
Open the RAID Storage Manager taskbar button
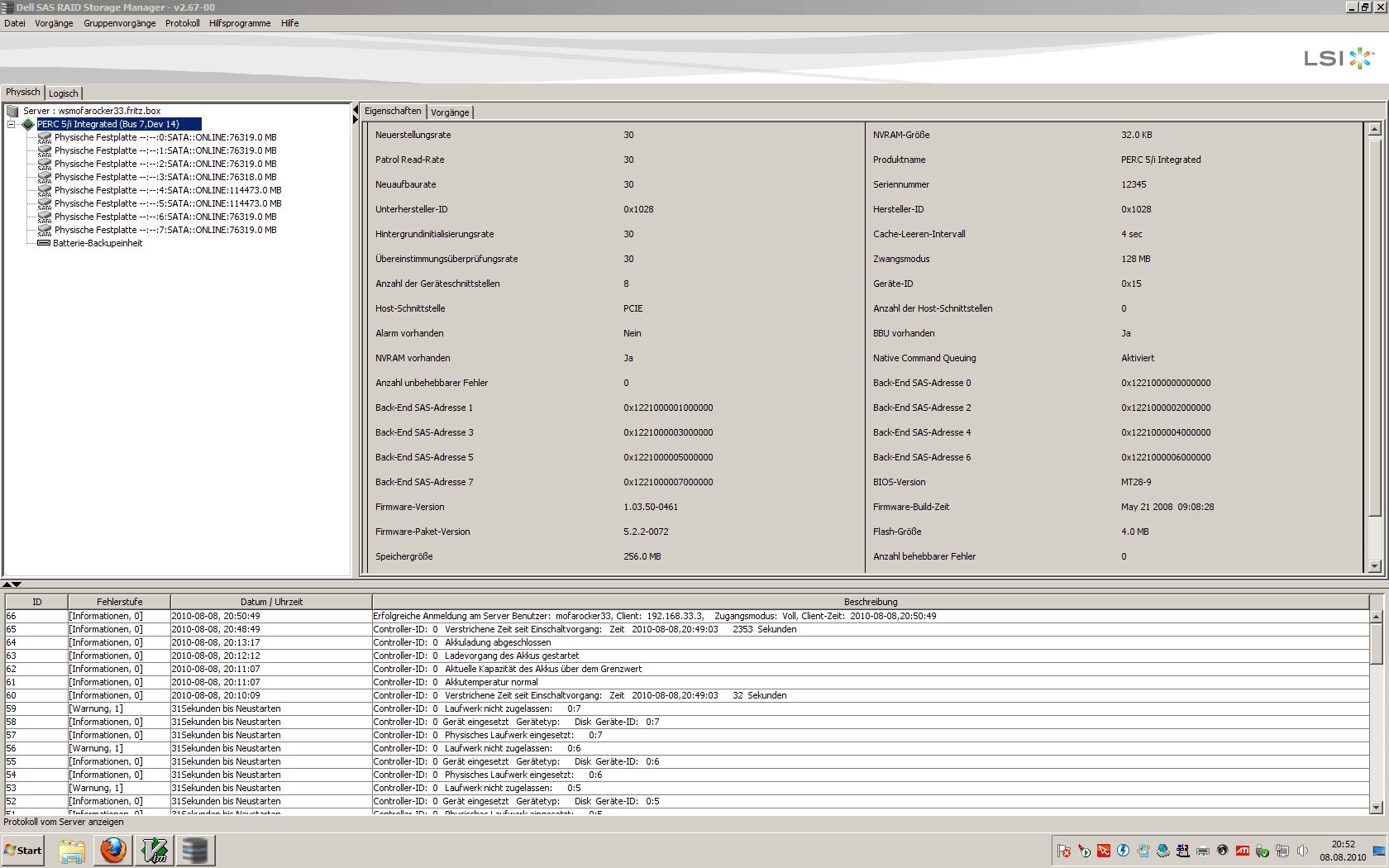pyautogui.click(x=195, y=851)
